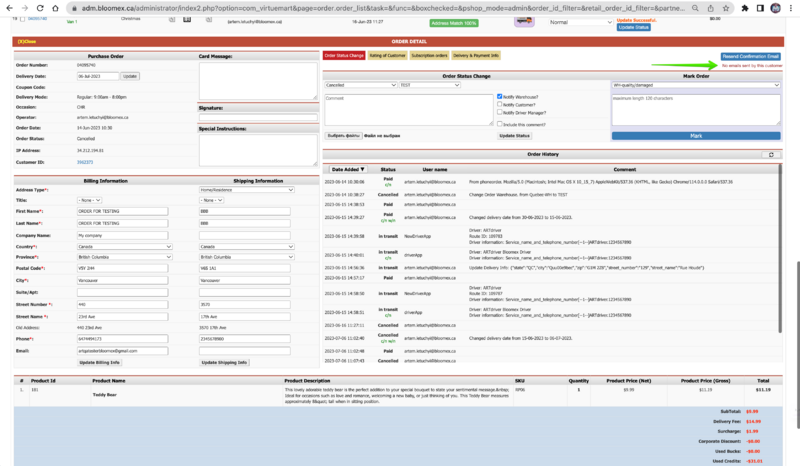Viewport: 800px width, 466px height.
Task: Click the Update Status button below the checkboxes
Action: pos(514,136)
